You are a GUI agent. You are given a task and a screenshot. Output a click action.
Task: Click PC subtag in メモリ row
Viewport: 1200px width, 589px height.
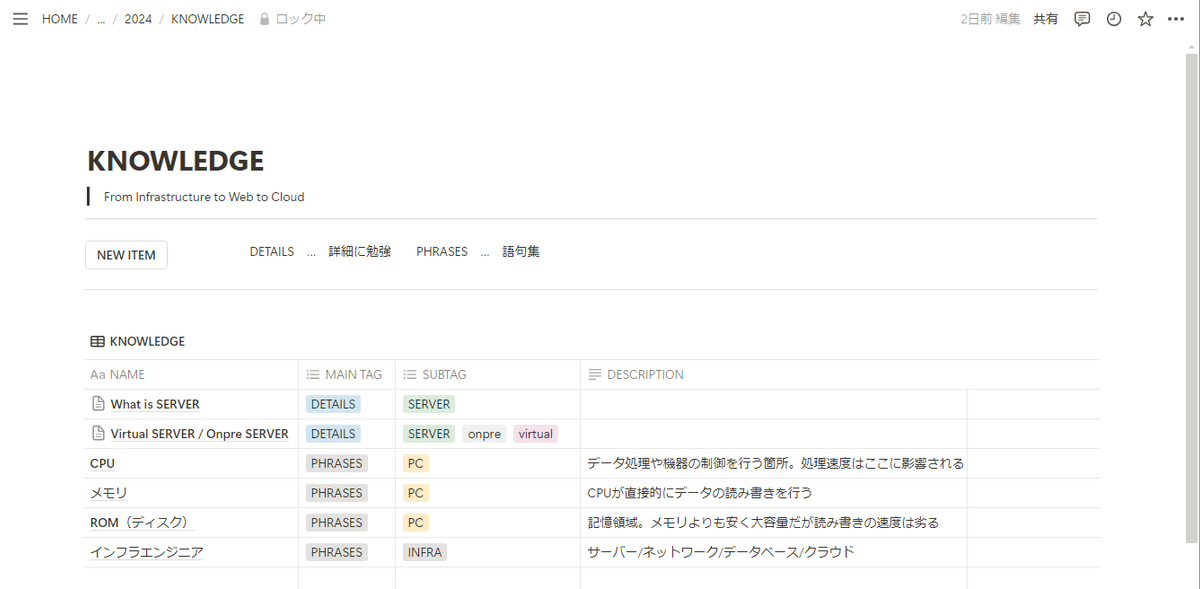click(x=416, y=493)
